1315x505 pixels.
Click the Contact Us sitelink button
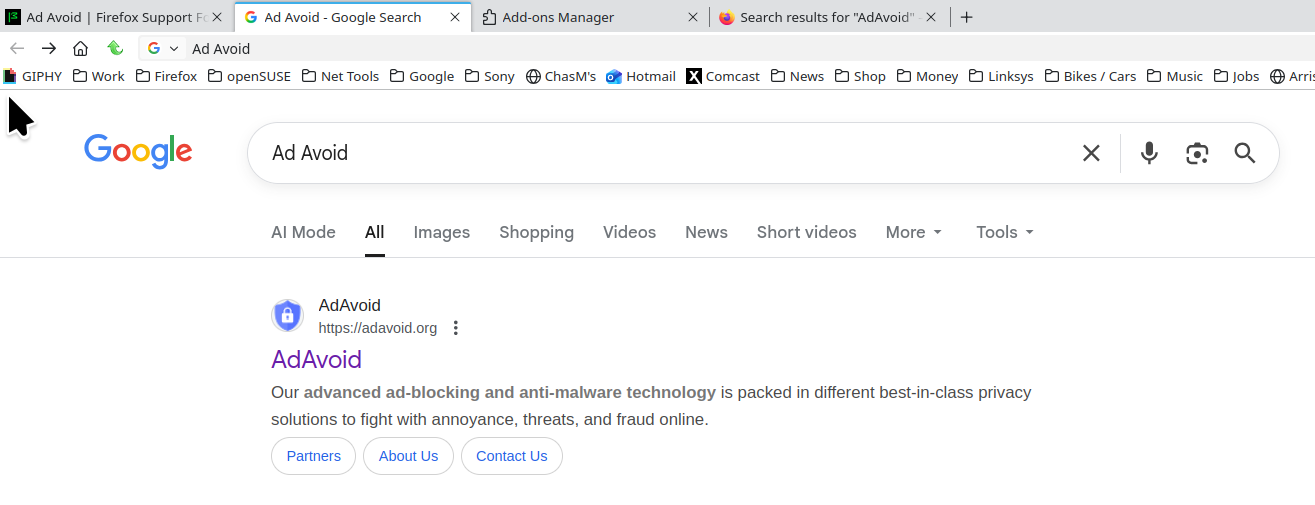click(511, 456)
